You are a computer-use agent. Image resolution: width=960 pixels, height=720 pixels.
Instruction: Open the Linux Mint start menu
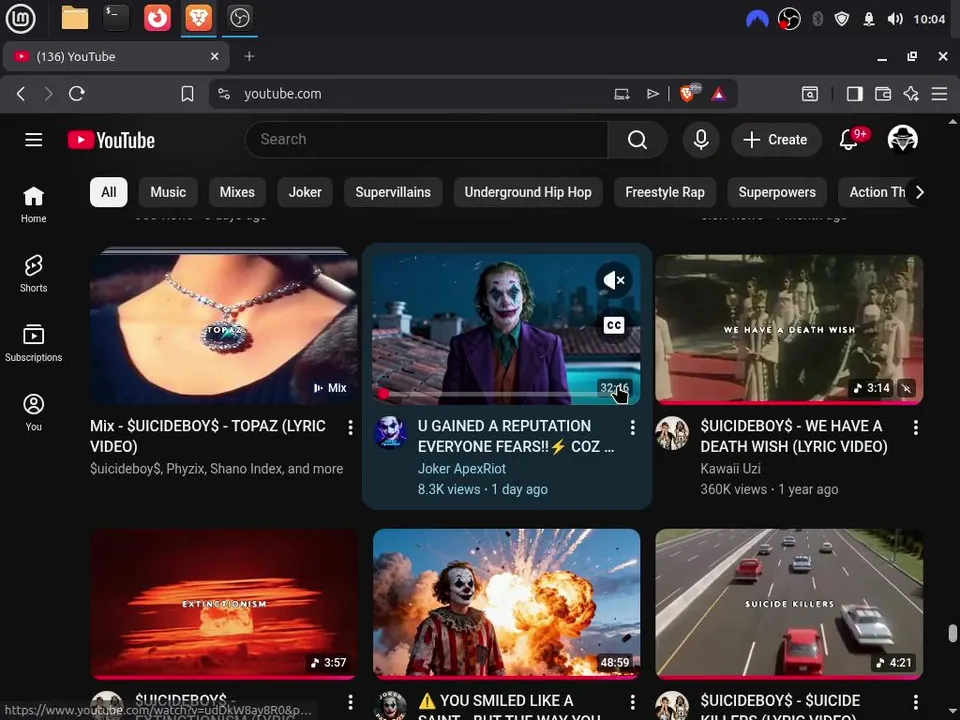tap(20, 18)
